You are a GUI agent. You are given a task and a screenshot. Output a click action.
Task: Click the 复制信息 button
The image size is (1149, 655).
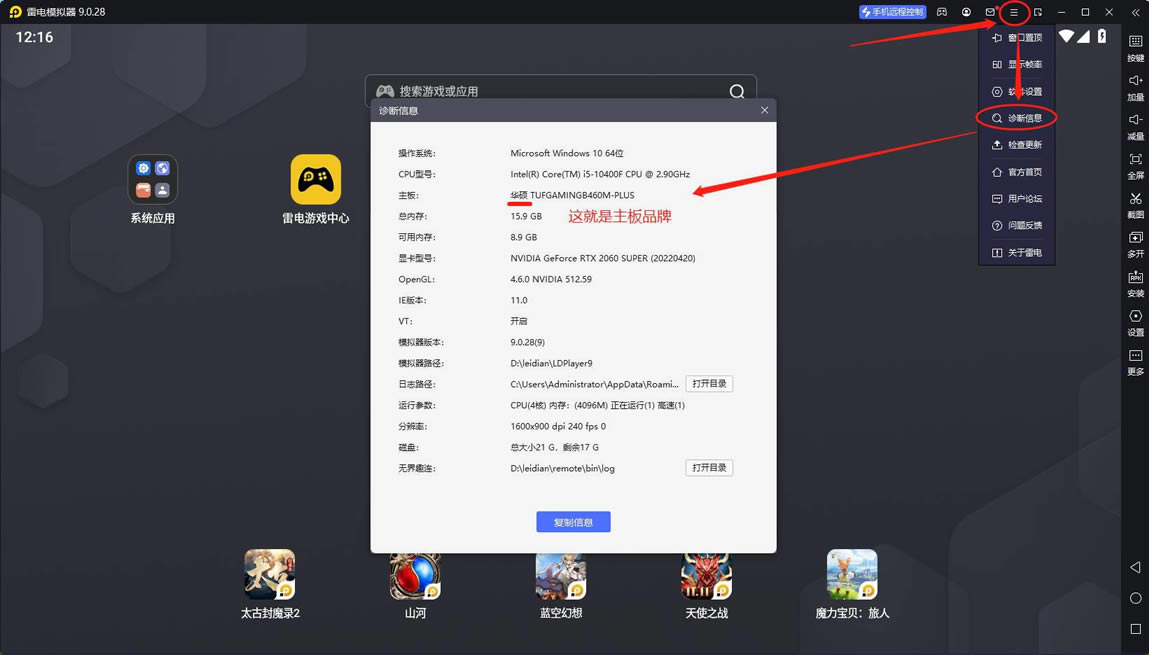[x=573, y=522]
